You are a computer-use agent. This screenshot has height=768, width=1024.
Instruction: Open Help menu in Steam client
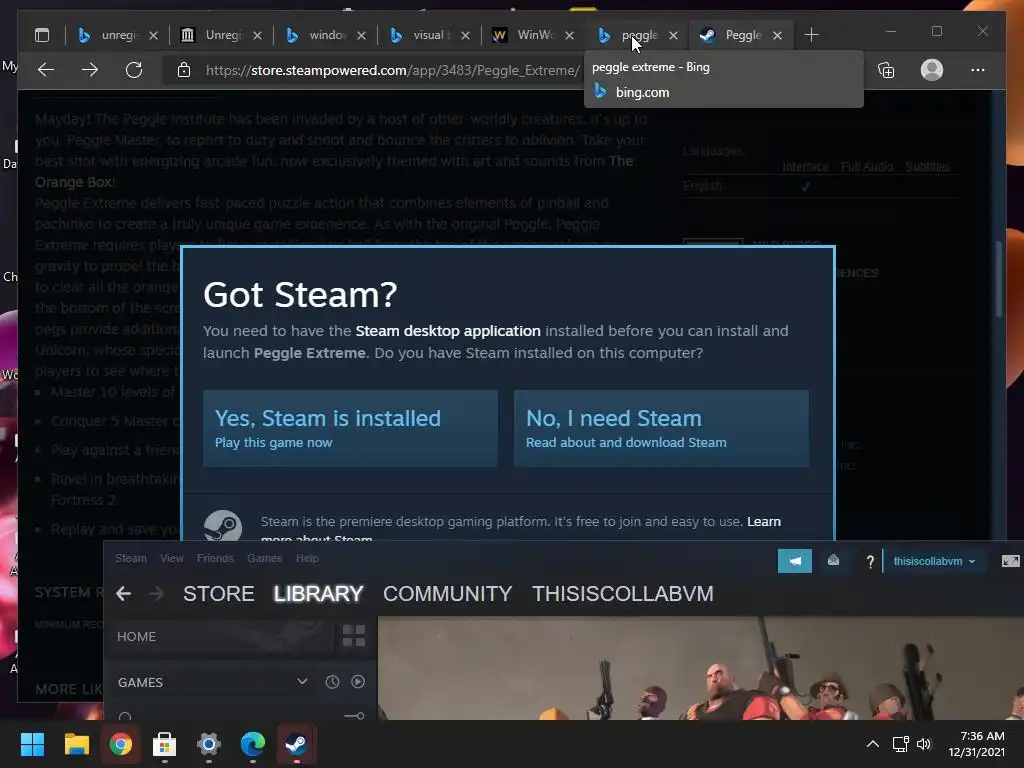coord(307,558)
